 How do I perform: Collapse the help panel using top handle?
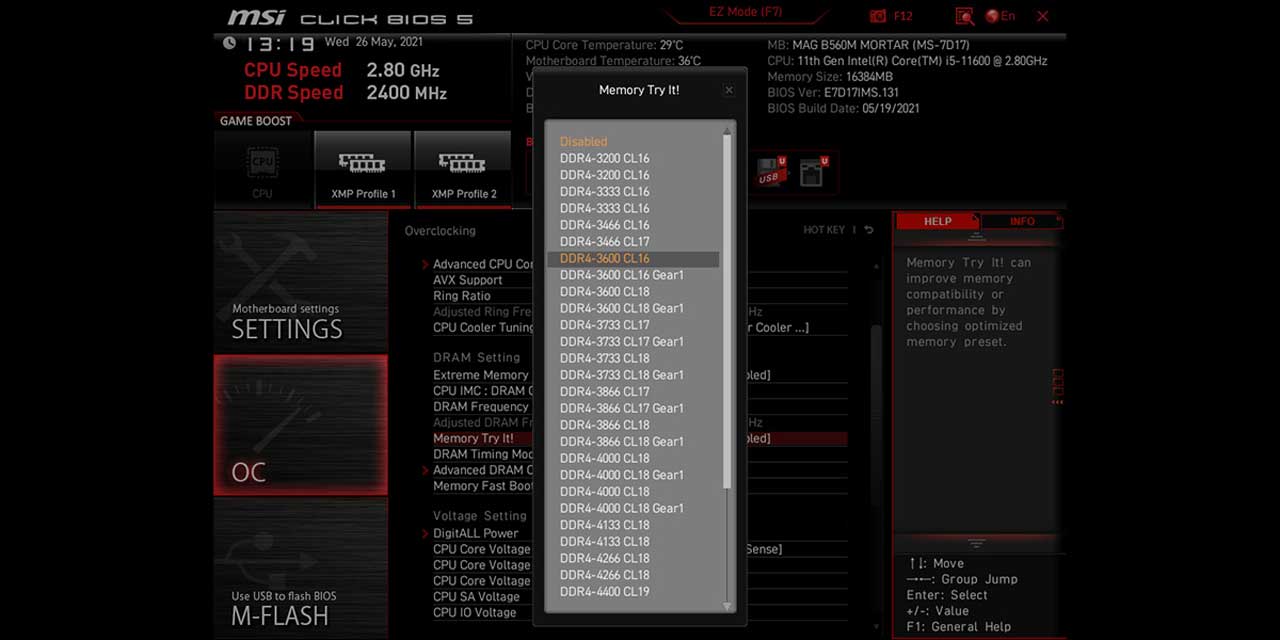tap(977, 238)
